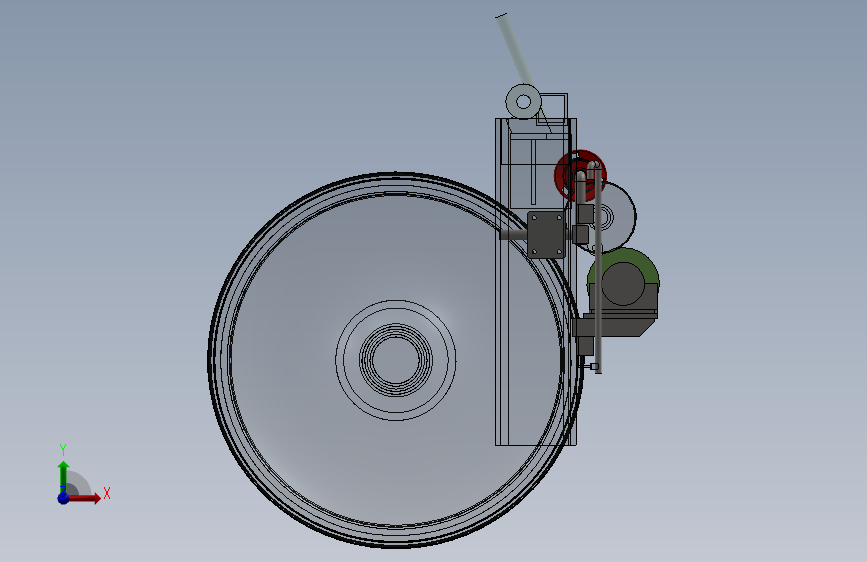Click the red X axis arrow

point(84,498)
